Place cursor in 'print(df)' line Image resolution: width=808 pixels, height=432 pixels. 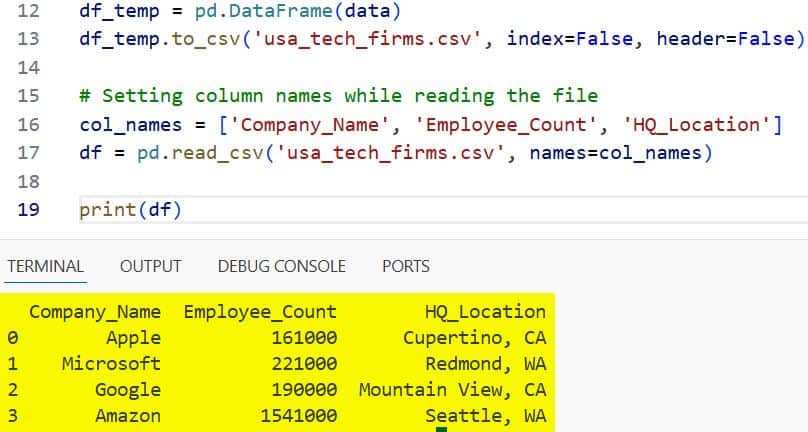130,209
